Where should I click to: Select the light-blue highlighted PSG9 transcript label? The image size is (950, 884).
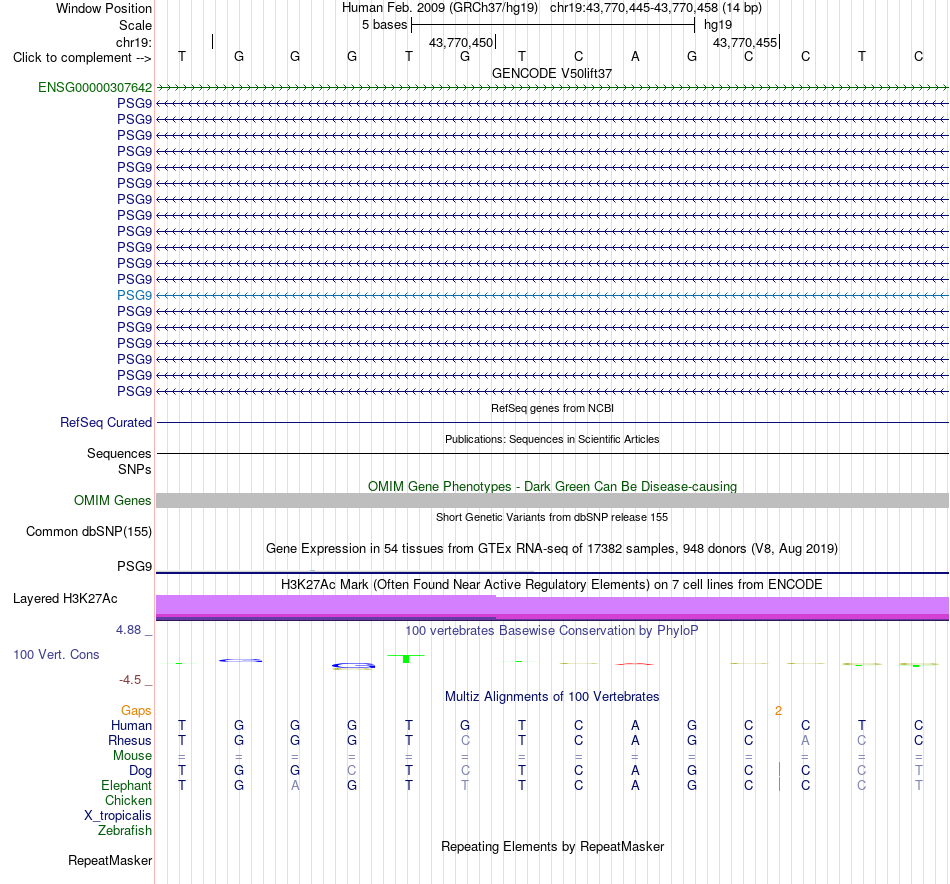pyautogui.click(x=135, y=295)
